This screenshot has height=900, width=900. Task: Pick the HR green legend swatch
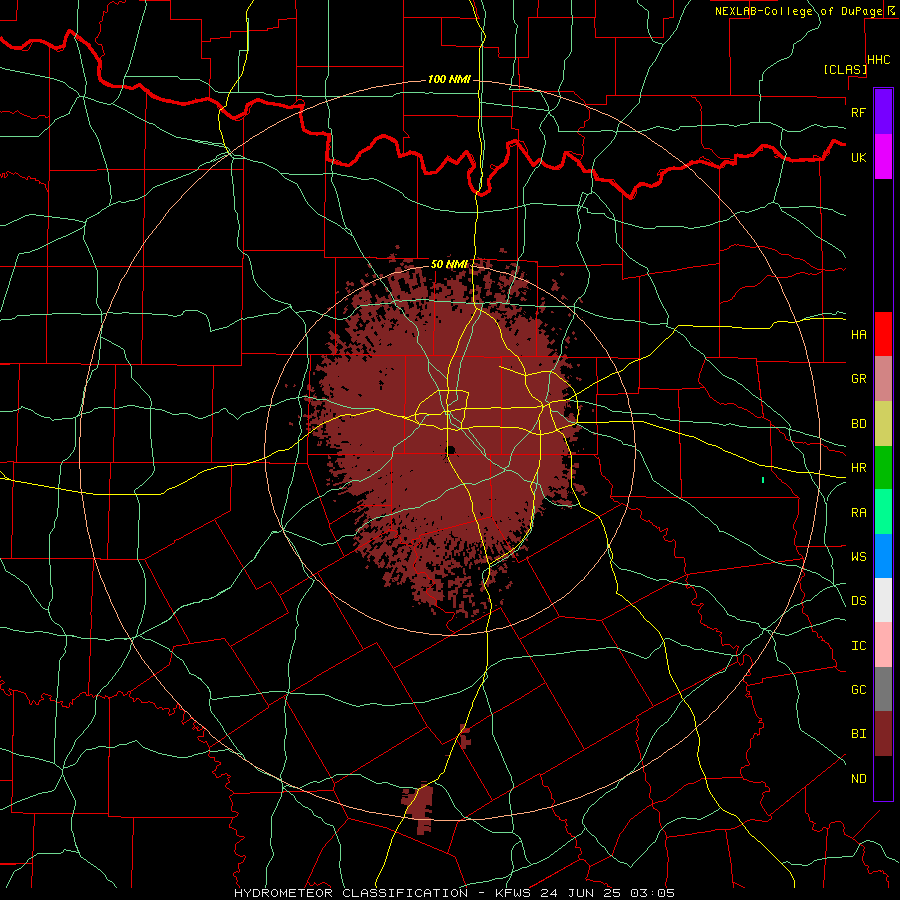[883, 467]
